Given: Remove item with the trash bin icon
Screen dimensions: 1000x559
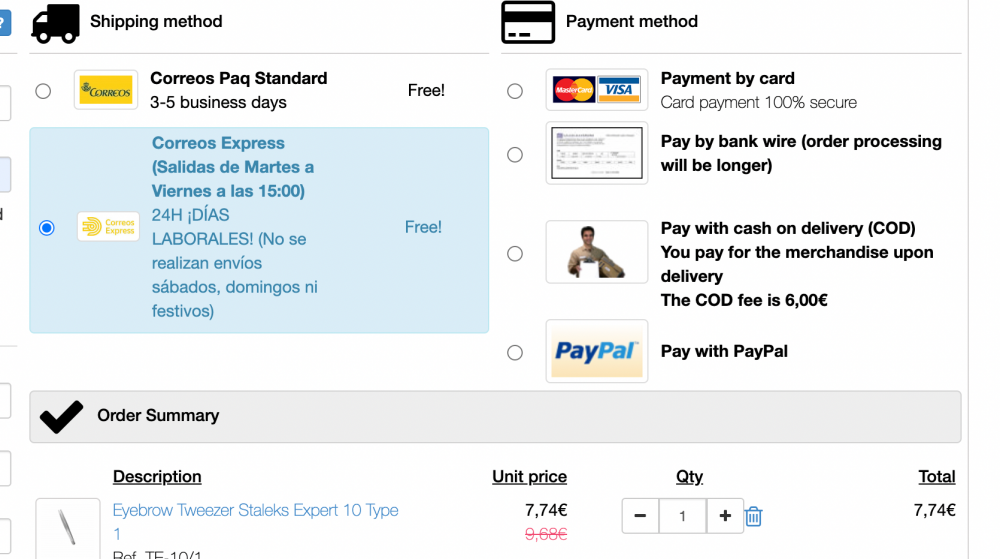Looking at the screenshot, I should tap(753, 516).
